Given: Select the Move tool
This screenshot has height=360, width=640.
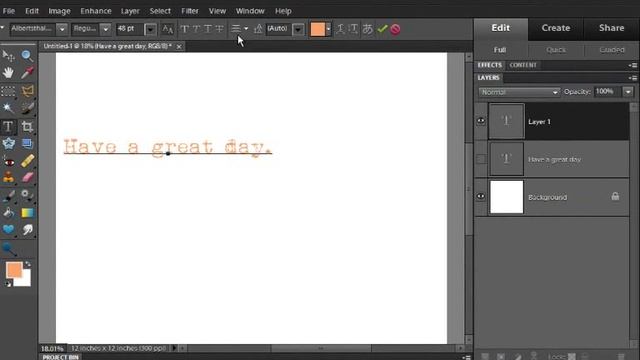Looking at the screenshot, I should tap(8, 55).
